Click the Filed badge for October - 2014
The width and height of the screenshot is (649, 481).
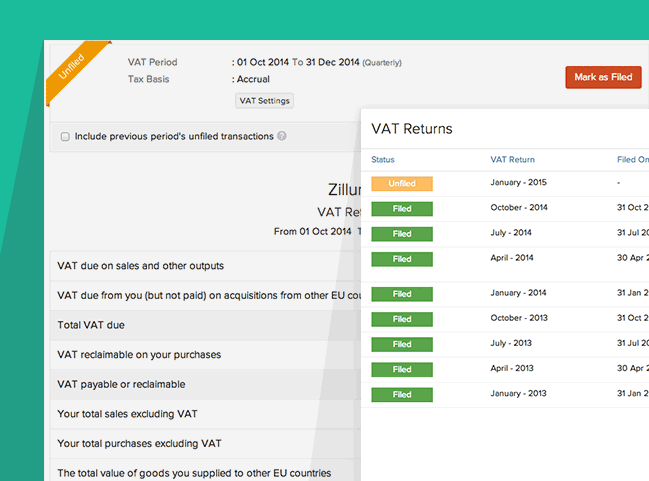coord(402,209)
